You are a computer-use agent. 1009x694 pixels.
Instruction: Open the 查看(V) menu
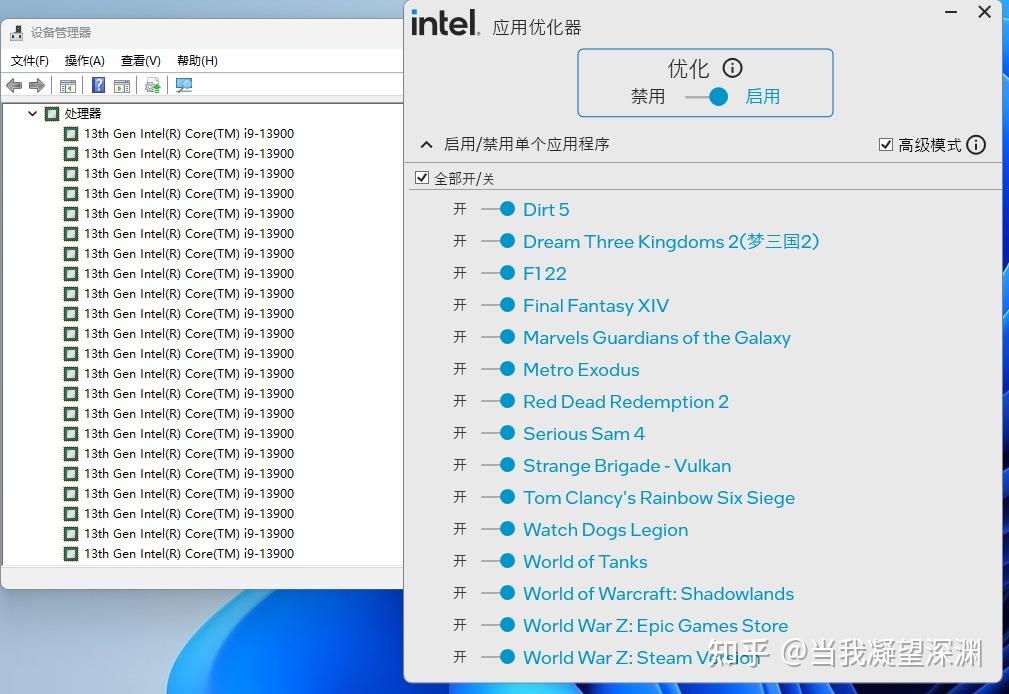pyautogui.click(x=139, y=60)
